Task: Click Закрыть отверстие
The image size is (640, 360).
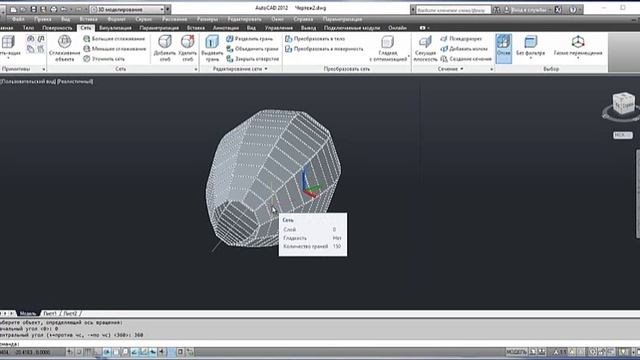Action: click(x=253, y=59)
